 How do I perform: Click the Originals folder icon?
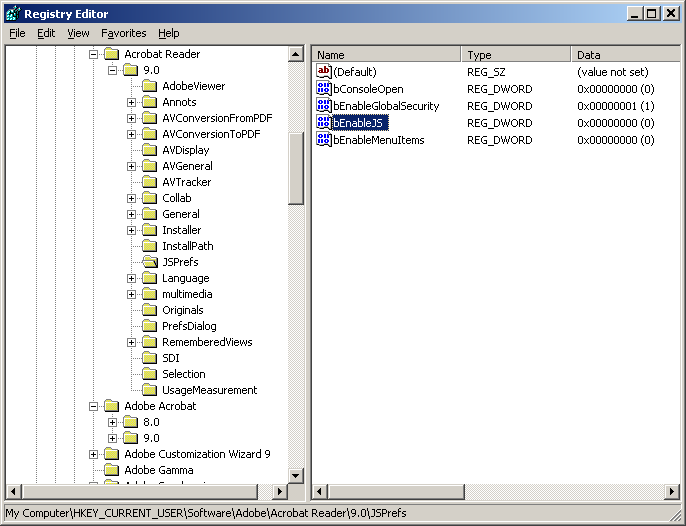point(150,310)
